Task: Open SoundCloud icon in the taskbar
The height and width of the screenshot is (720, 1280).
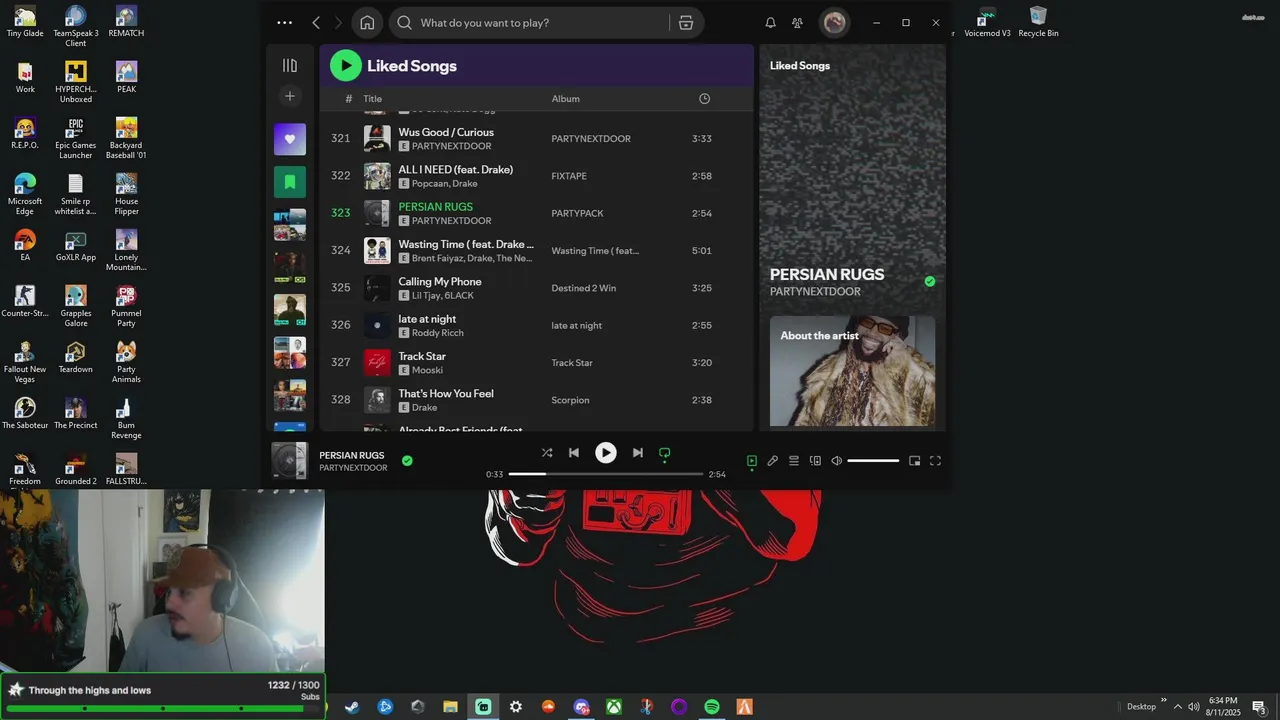Action: [548, 707]
